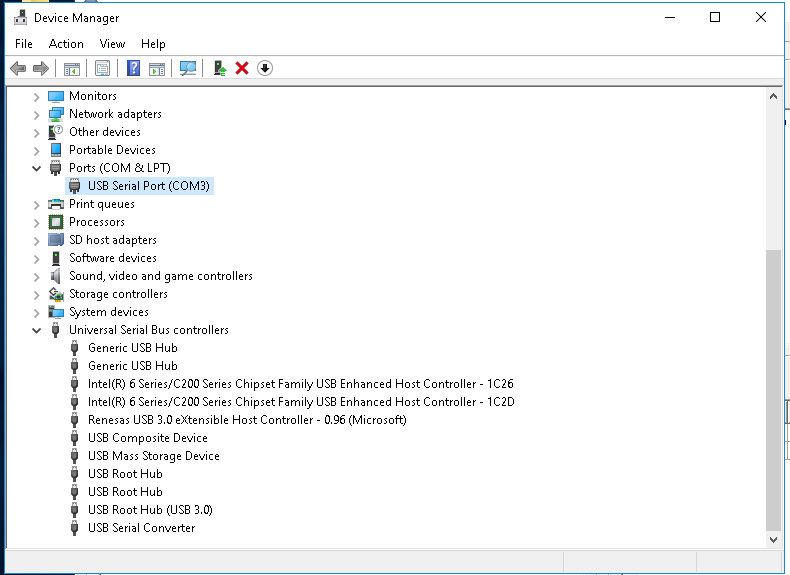Image resolution: width=790 pixels, height=575 pixels.
Task: Click the Software devices icon
Action: click(56, 258)
